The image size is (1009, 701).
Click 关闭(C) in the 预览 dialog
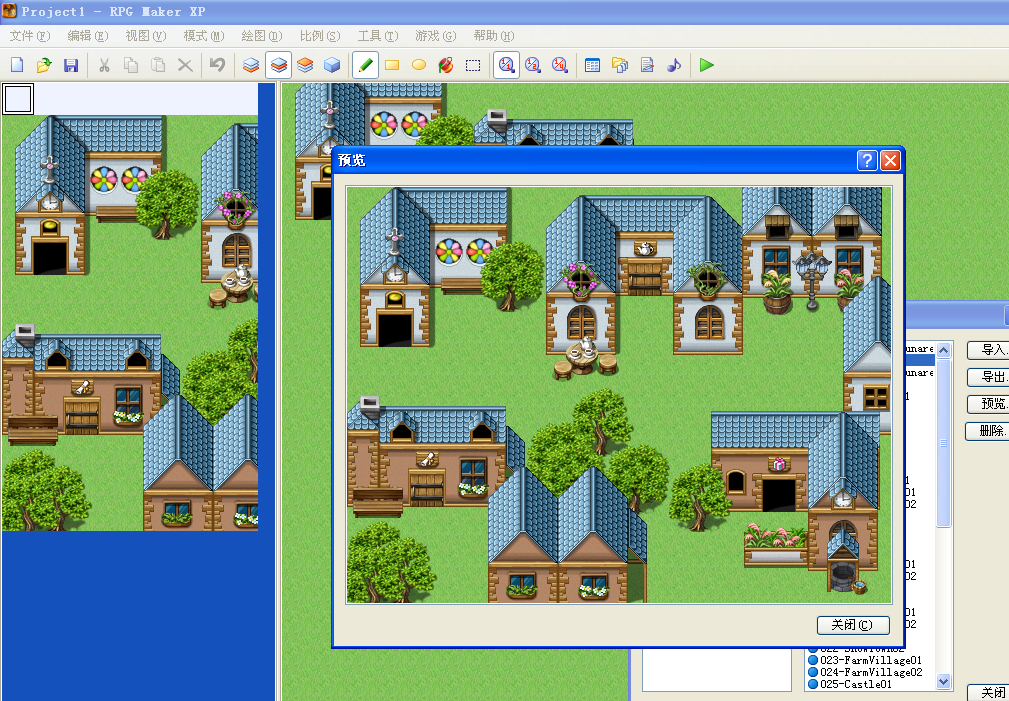(x=853, y=625)
